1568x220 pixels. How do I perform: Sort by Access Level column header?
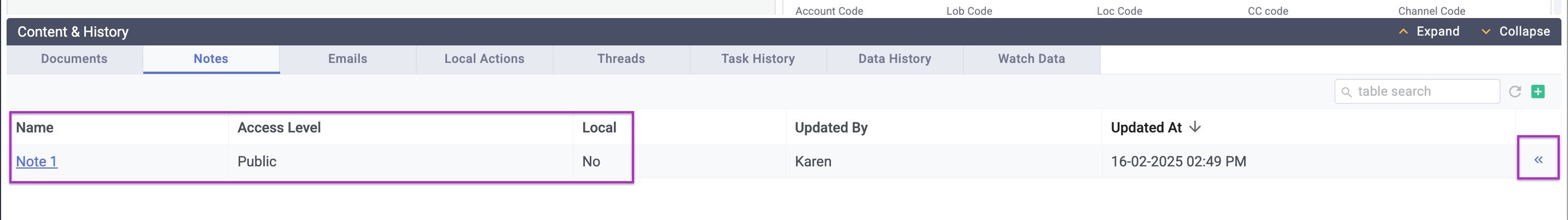coord(279,128)
